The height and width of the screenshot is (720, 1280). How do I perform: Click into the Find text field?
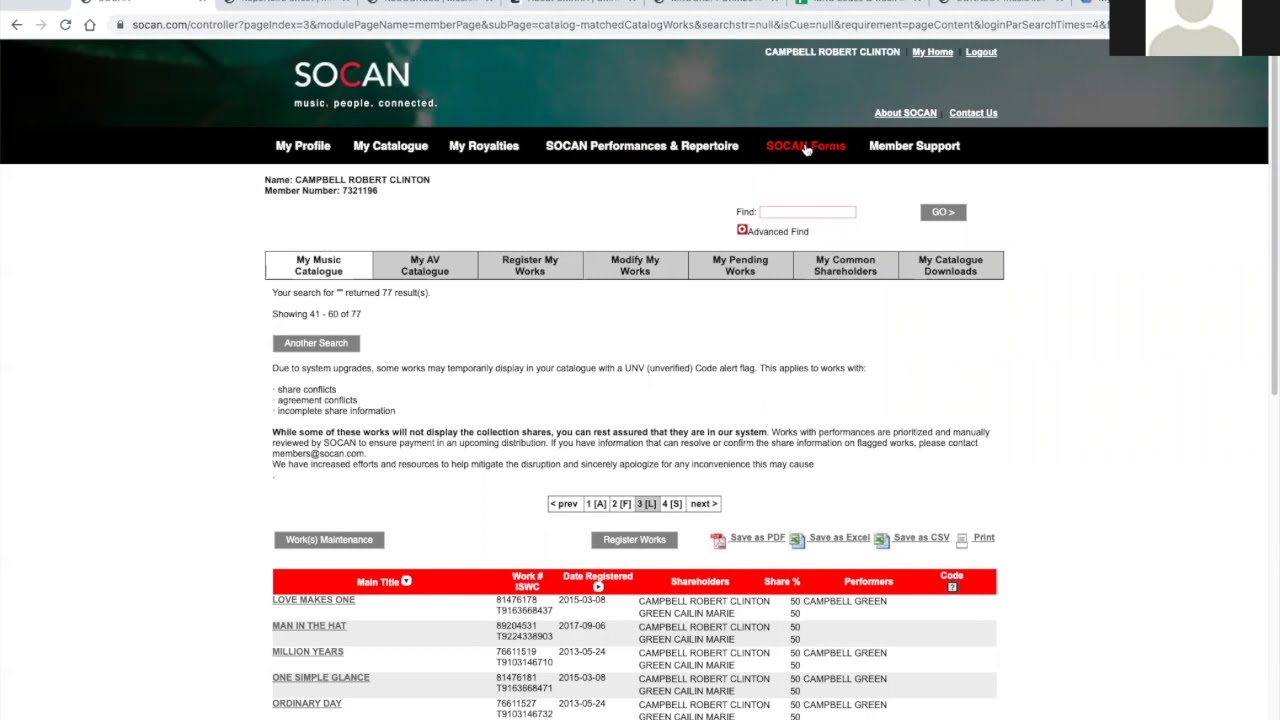(x=808, y=212)
